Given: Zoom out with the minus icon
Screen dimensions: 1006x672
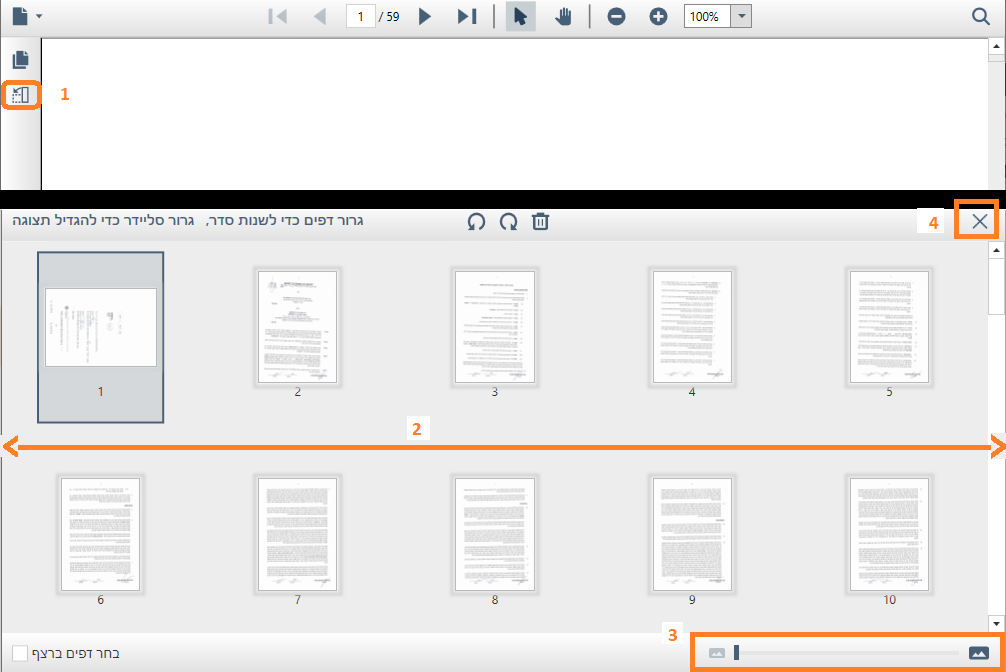Looking at the screenshot, I should pos(616,17).
